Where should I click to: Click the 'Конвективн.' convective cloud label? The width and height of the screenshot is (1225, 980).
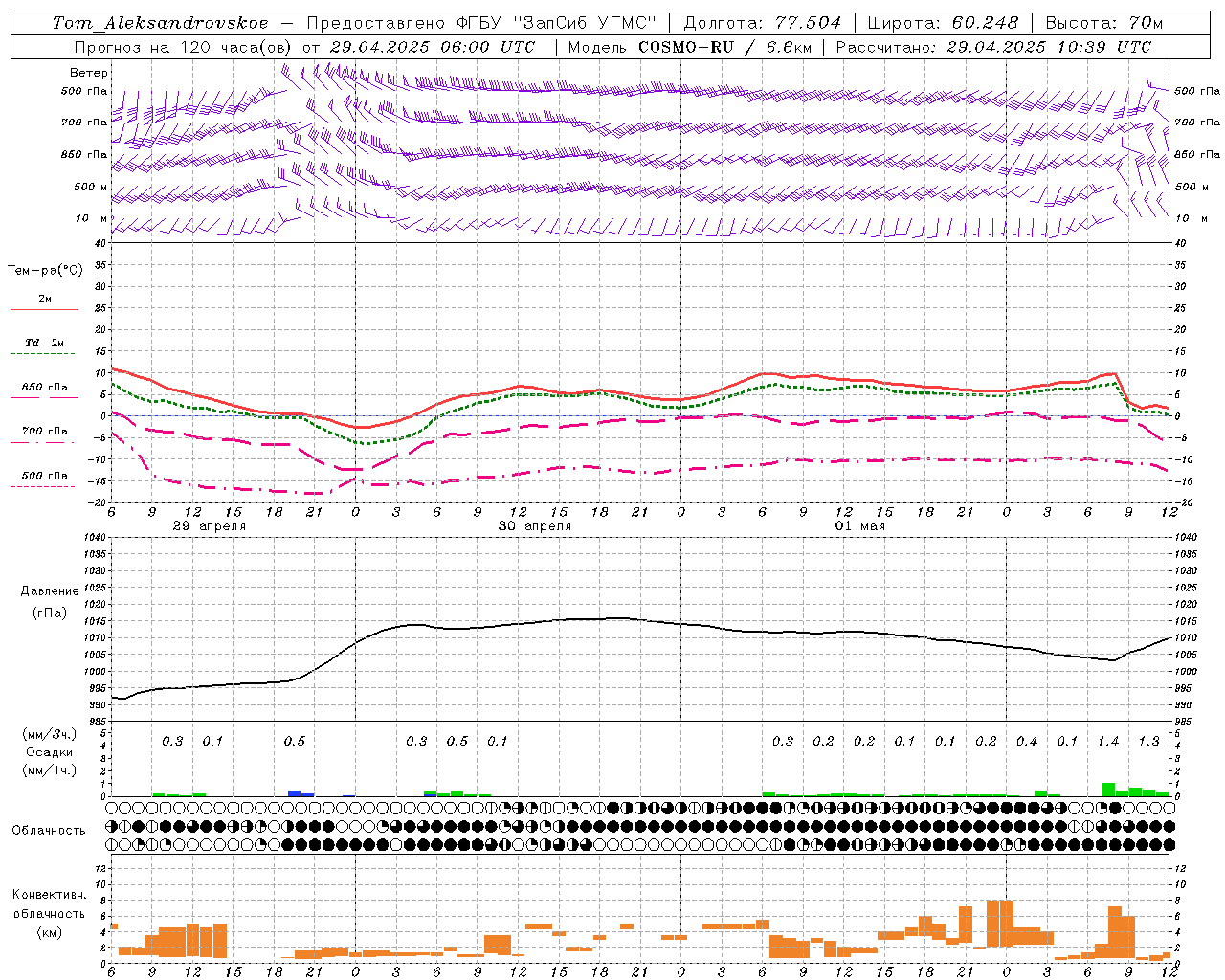click(x=50, y=895)
